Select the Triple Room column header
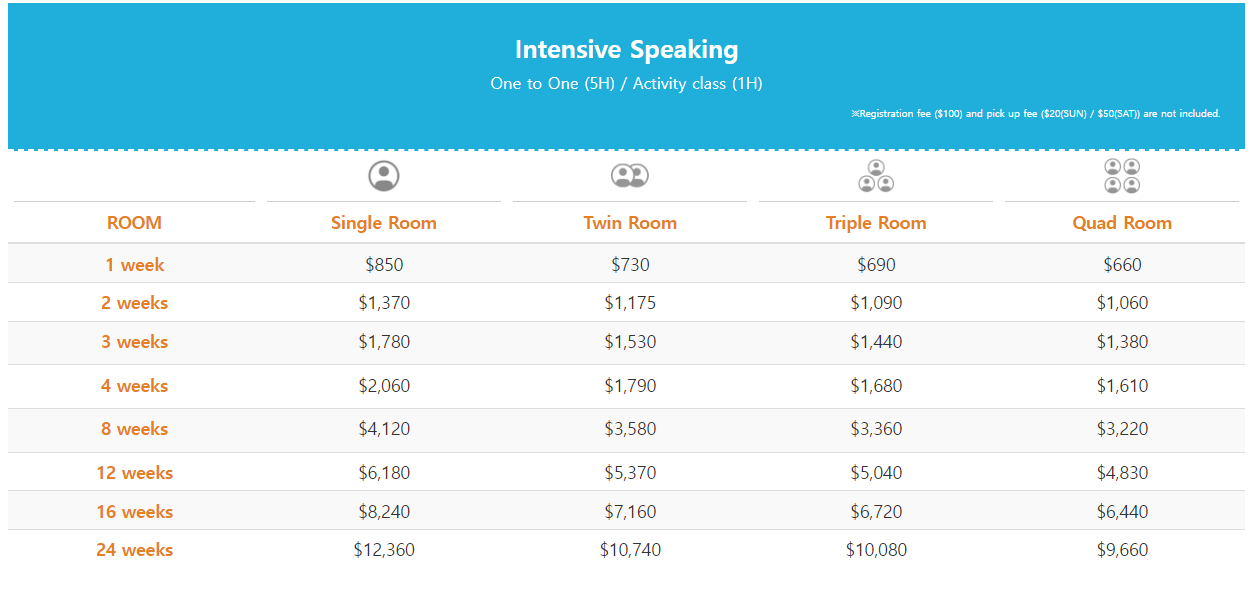1257x597 pixels. pos(876,223)
